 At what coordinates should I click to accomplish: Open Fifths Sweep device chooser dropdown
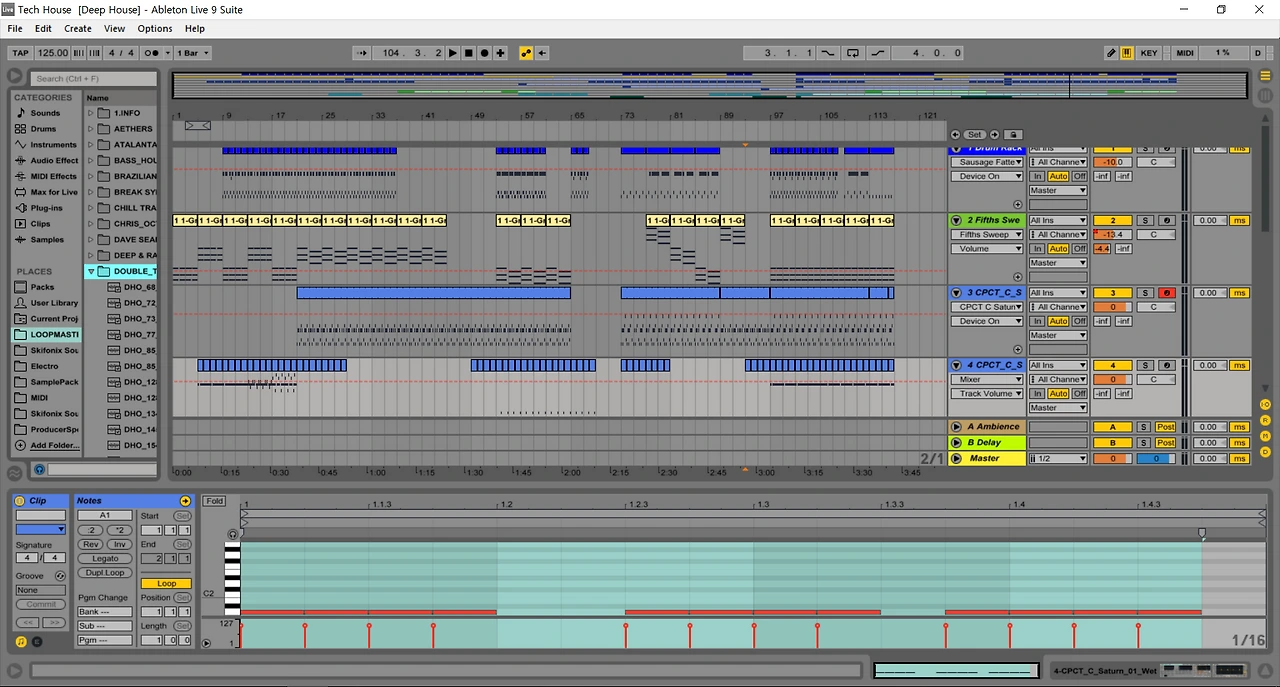point(987,235)
